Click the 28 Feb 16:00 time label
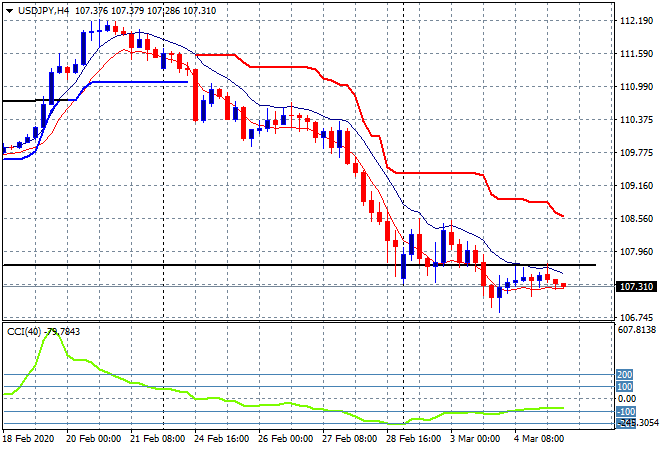This screenshot has height=450, width=660. click(413, 439)
